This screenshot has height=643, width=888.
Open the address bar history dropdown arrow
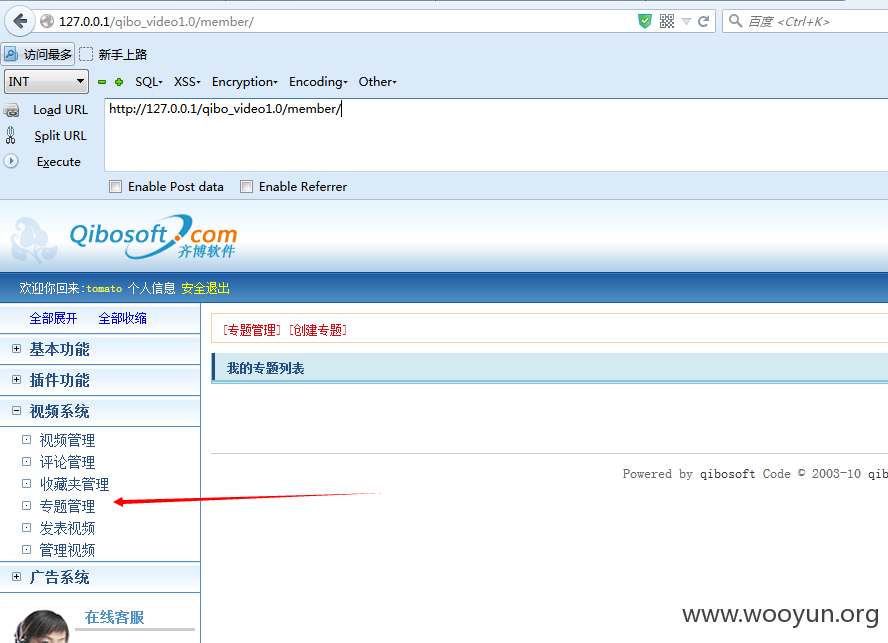pos(686,22)
